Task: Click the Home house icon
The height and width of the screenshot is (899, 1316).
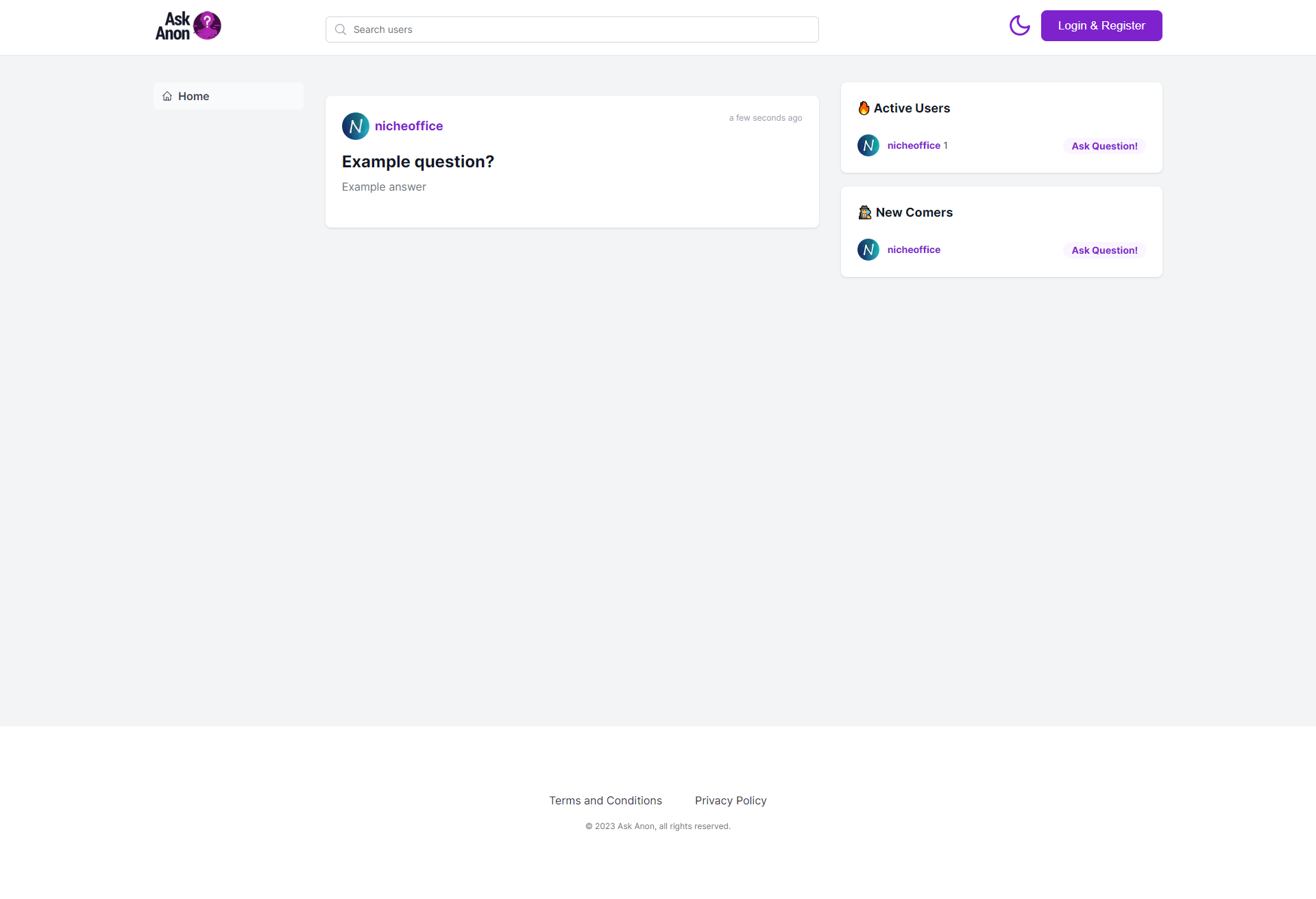Action: pyautogui.click(x=167, y=96)
